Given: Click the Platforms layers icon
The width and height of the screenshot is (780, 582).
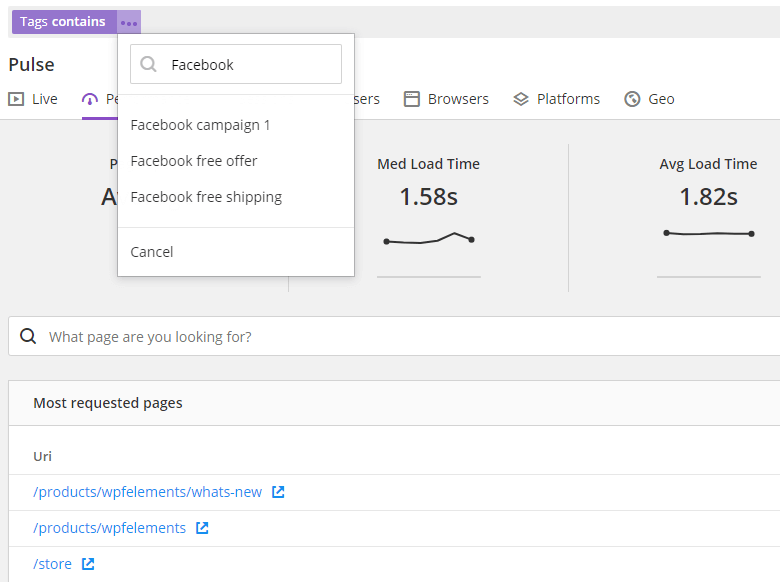Looking at the screenshot, I should click(x=520, y=99).
